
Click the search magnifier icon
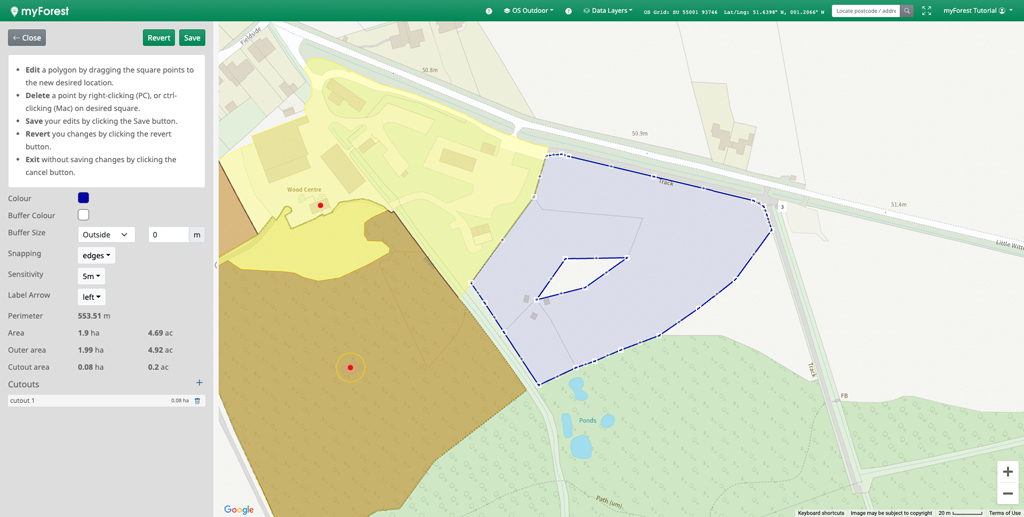[907, 11]
